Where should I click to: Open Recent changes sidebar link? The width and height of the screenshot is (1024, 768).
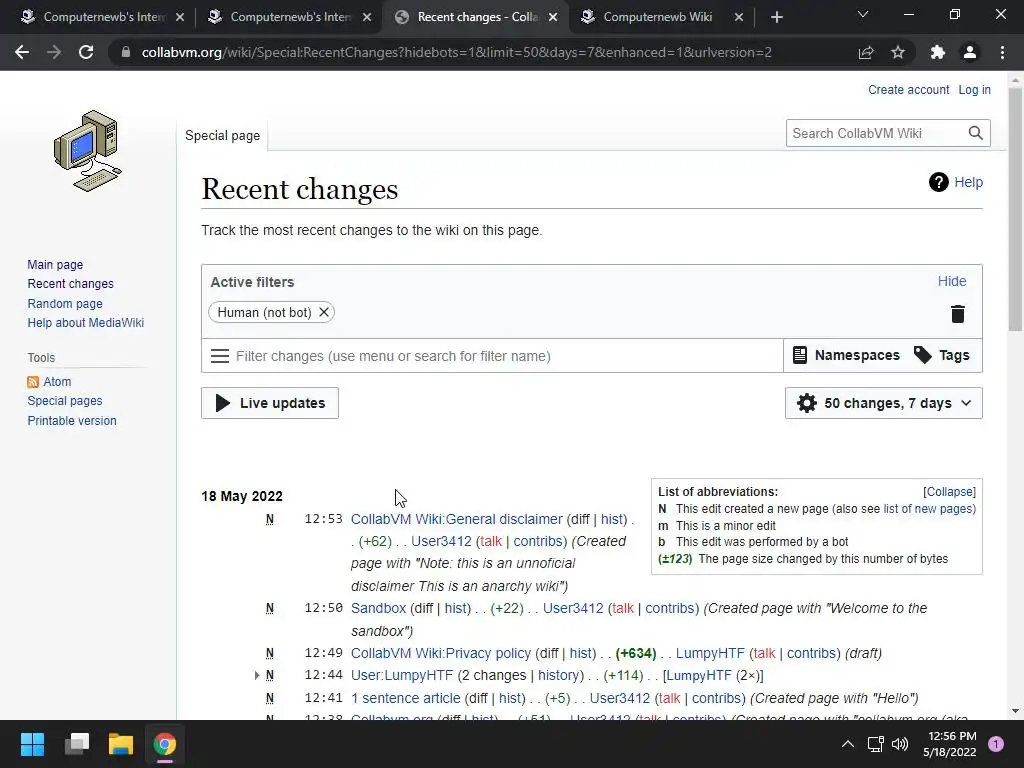(x=71, y=283)
